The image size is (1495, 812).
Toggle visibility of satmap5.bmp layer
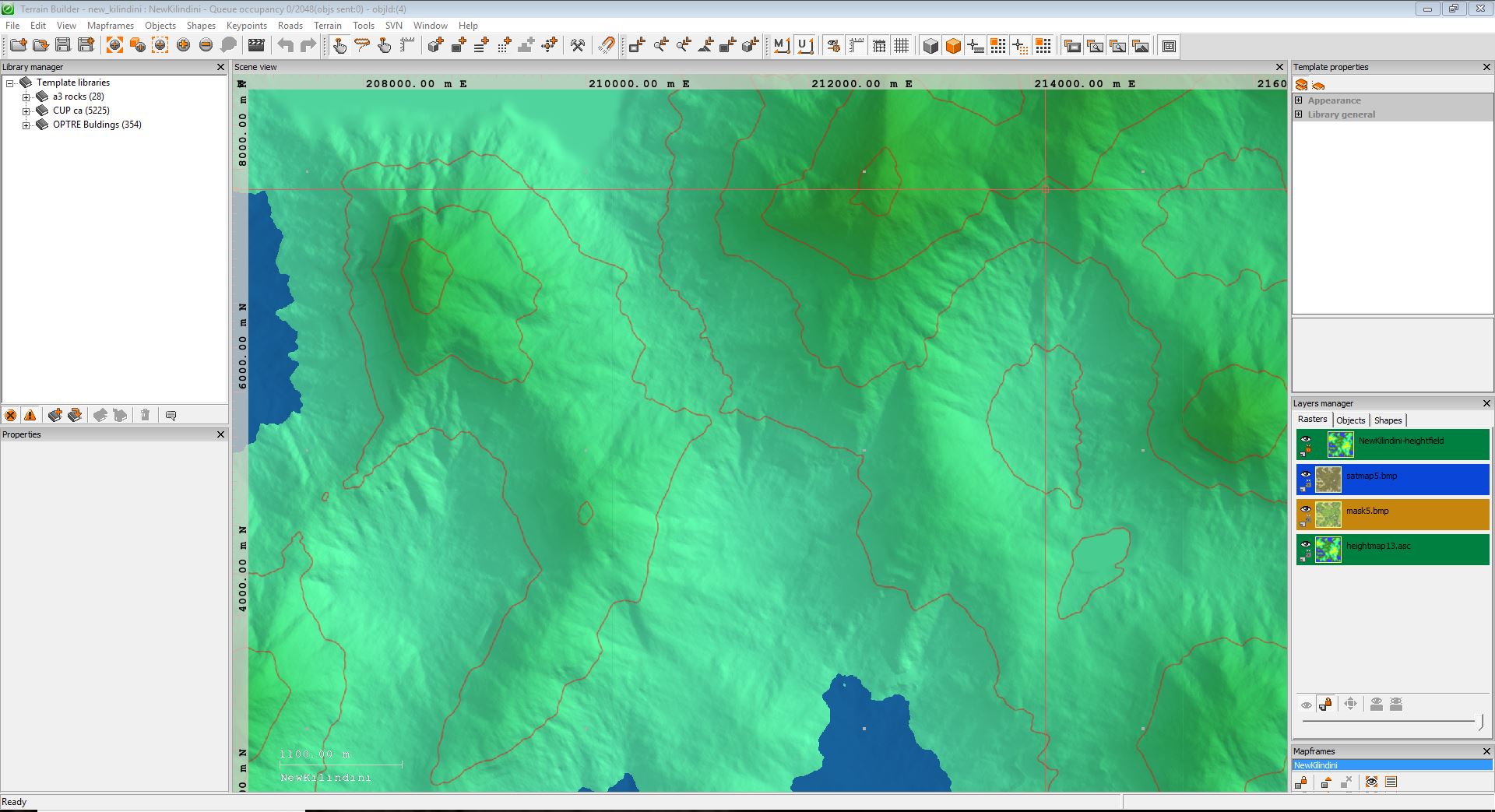click(x=1306, y=474)
